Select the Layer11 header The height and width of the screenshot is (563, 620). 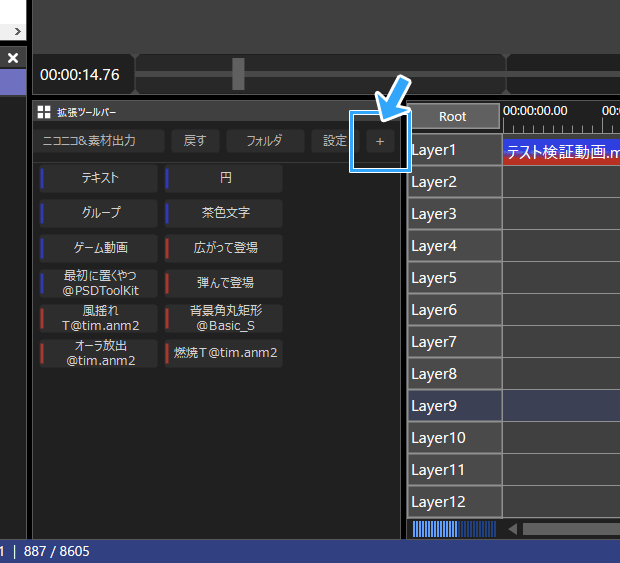click(x=455, y=470)
